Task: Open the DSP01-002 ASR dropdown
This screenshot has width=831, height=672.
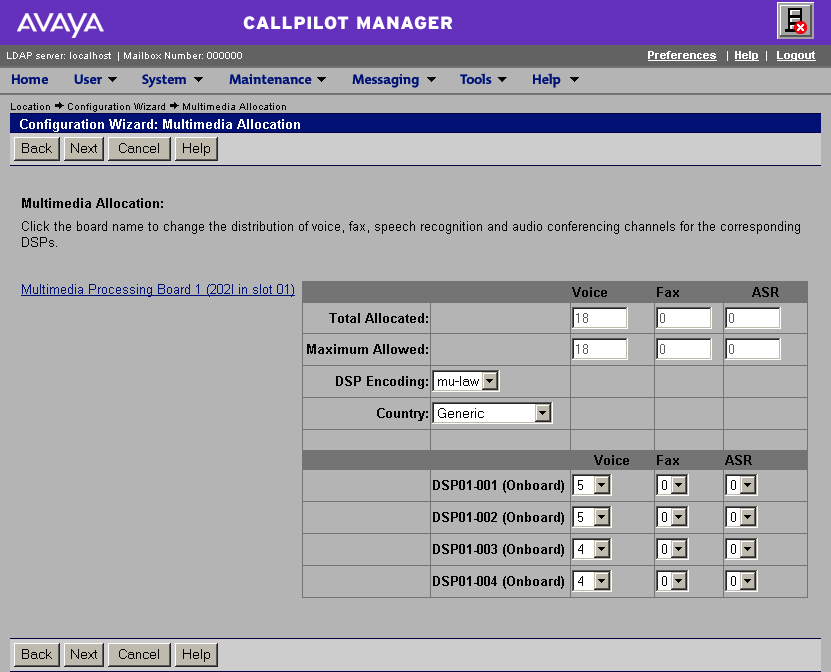Action: (x=741, y=517)
